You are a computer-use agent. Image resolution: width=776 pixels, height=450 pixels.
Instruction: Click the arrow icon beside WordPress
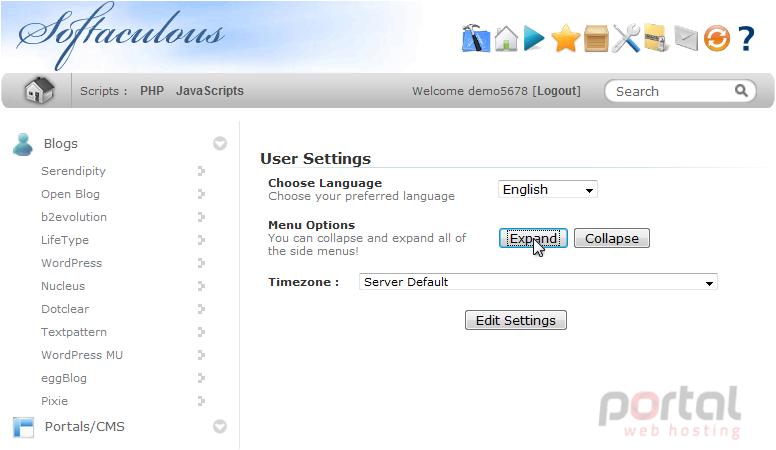pos(201,263)
